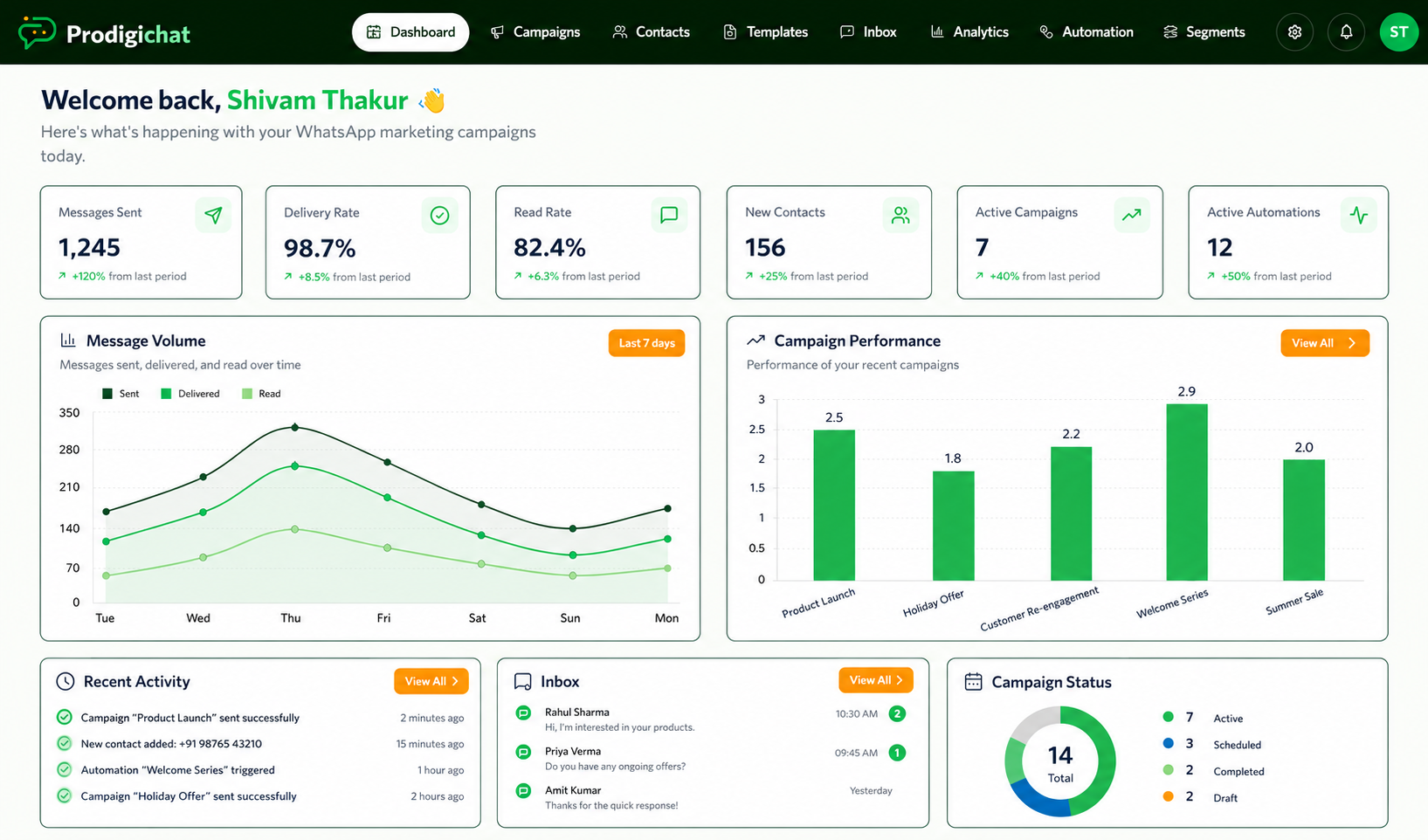Select the green Active status dot
This screenshot has height=840, width=1428.
tap(1168, 717)
